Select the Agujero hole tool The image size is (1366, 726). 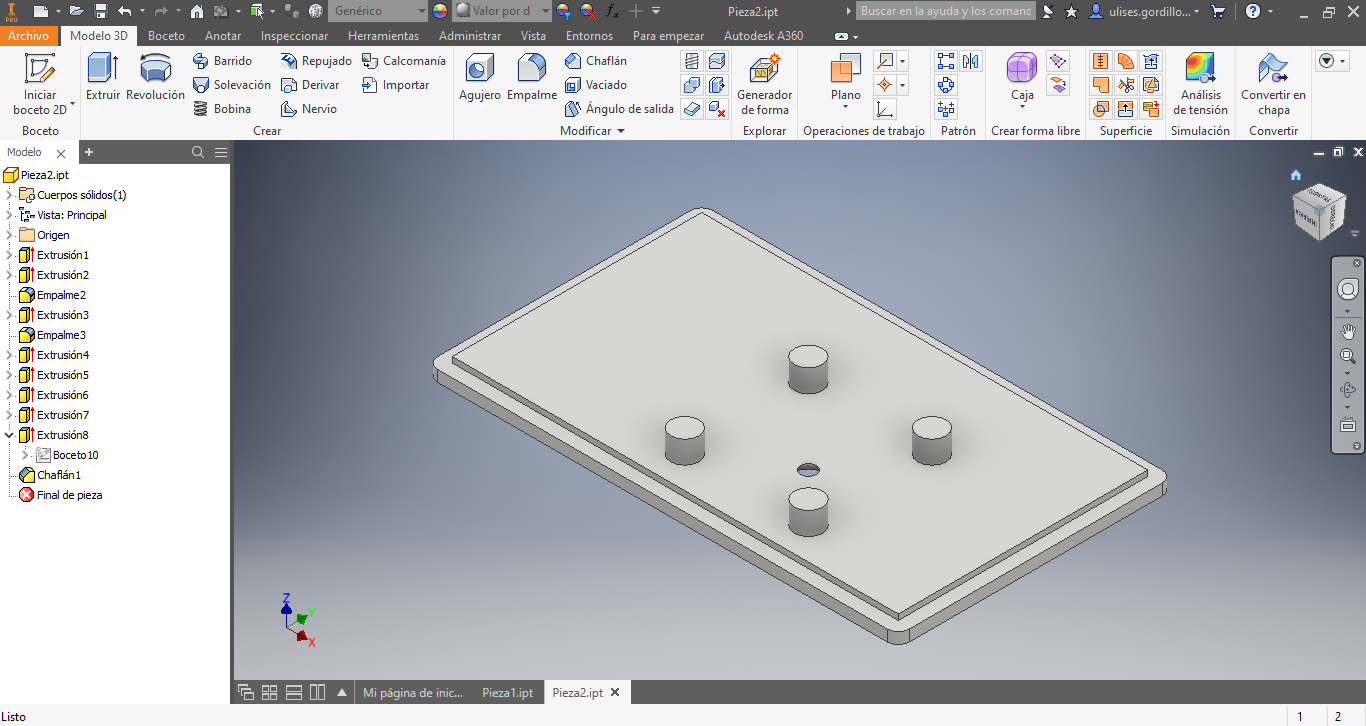click(x=480, y=78)
